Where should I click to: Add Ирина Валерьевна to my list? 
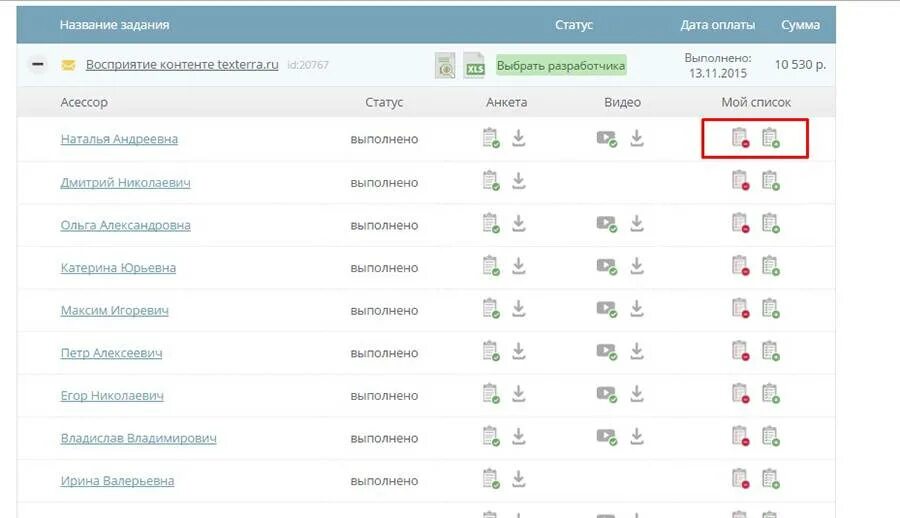click(x=770, y=478)
